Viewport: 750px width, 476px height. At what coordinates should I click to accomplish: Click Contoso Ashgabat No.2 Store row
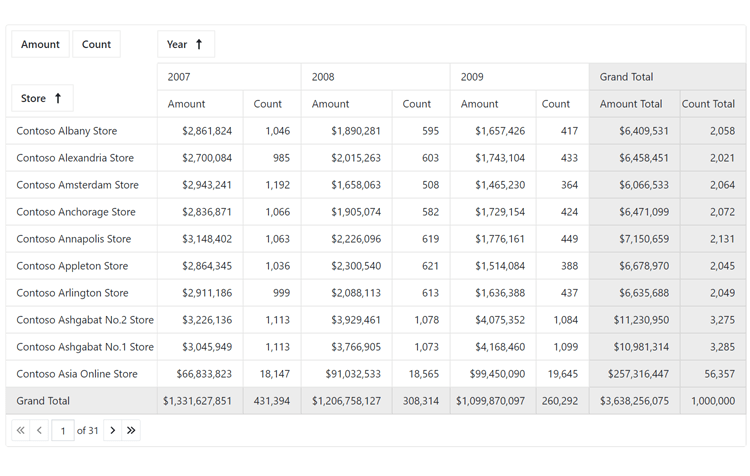85,320
